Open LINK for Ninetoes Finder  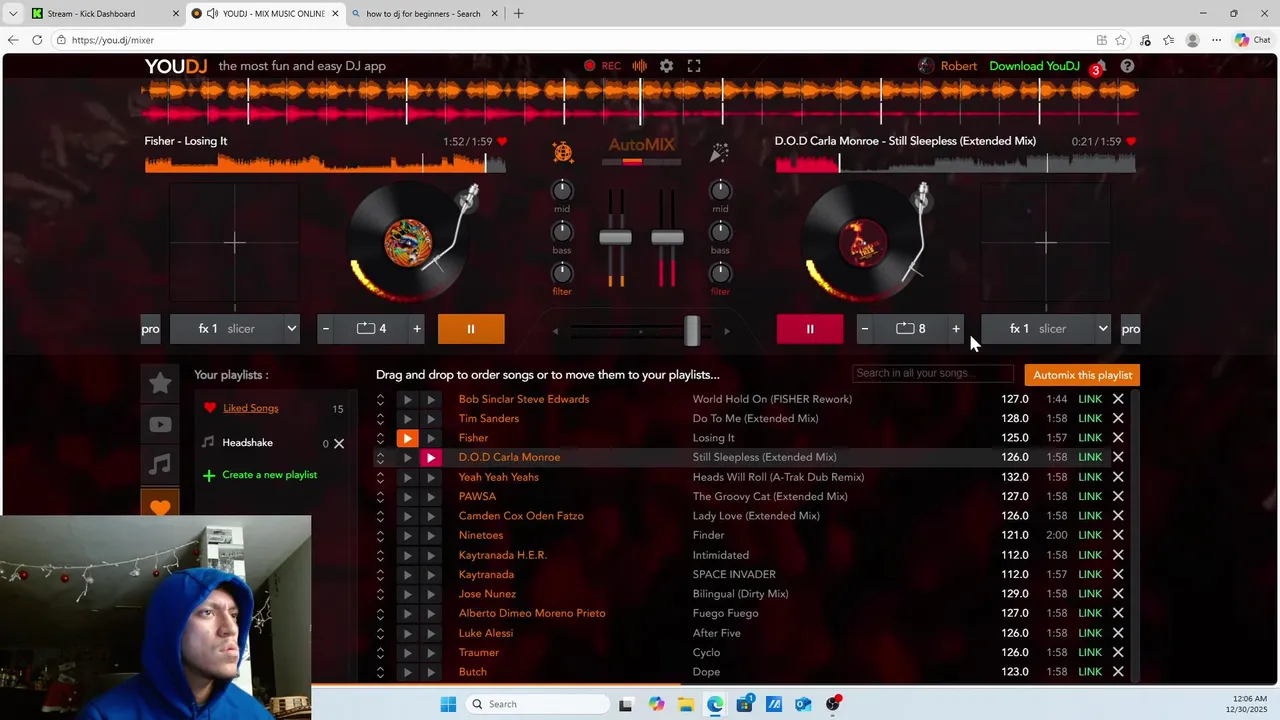click(1090, 536)
